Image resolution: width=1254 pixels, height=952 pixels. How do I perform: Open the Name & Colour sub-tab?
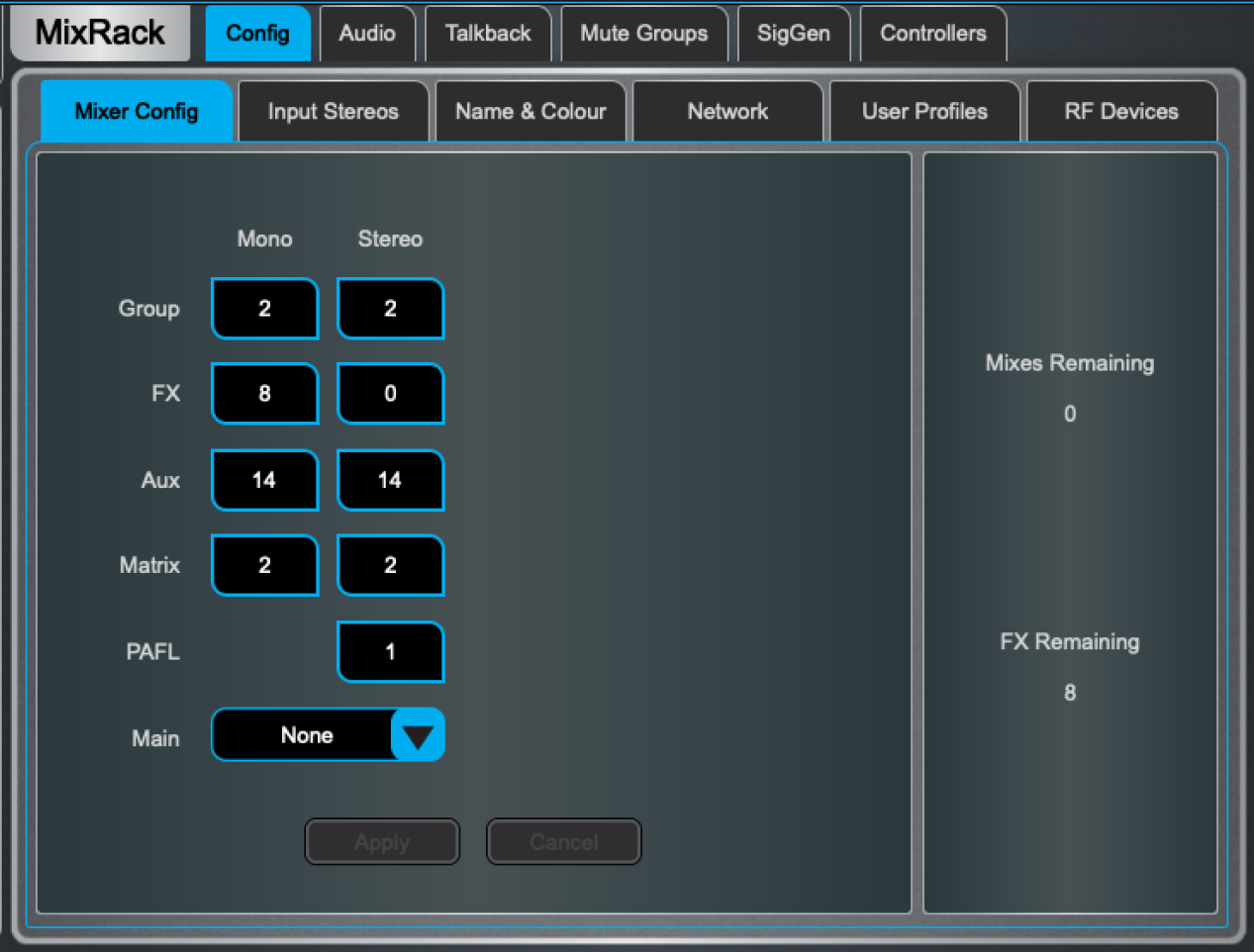tap(531, 111)
